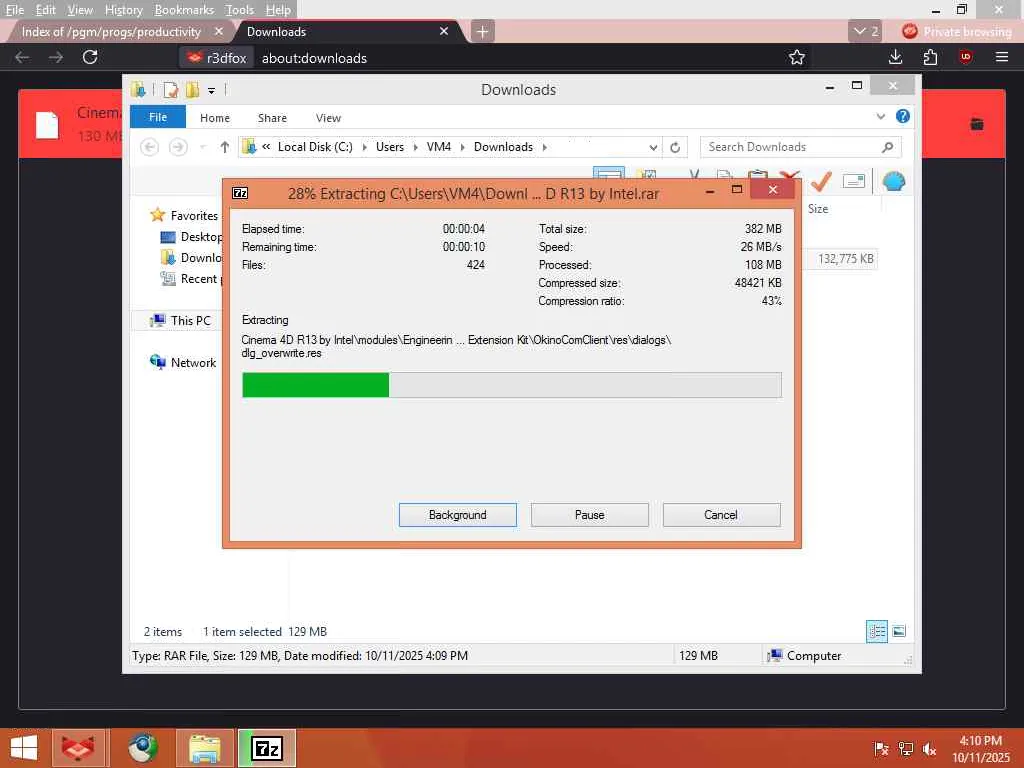Expand the chevron after Downloads breadcrumb
Viewport: 1024px width, 768px height.
[x=544, y=147]
